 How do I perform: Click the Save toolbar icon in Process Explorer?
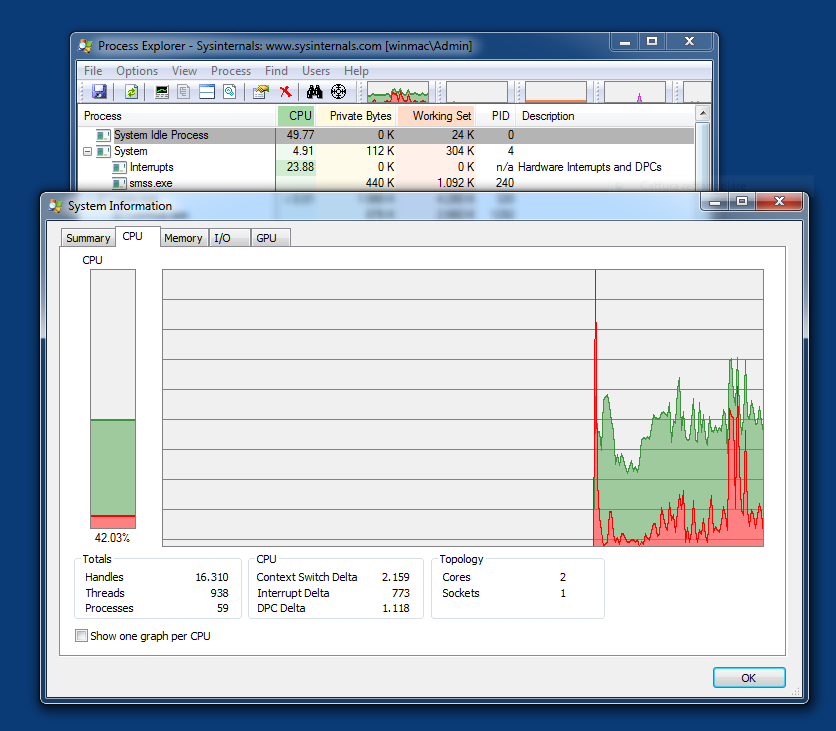tap(99, 92)
